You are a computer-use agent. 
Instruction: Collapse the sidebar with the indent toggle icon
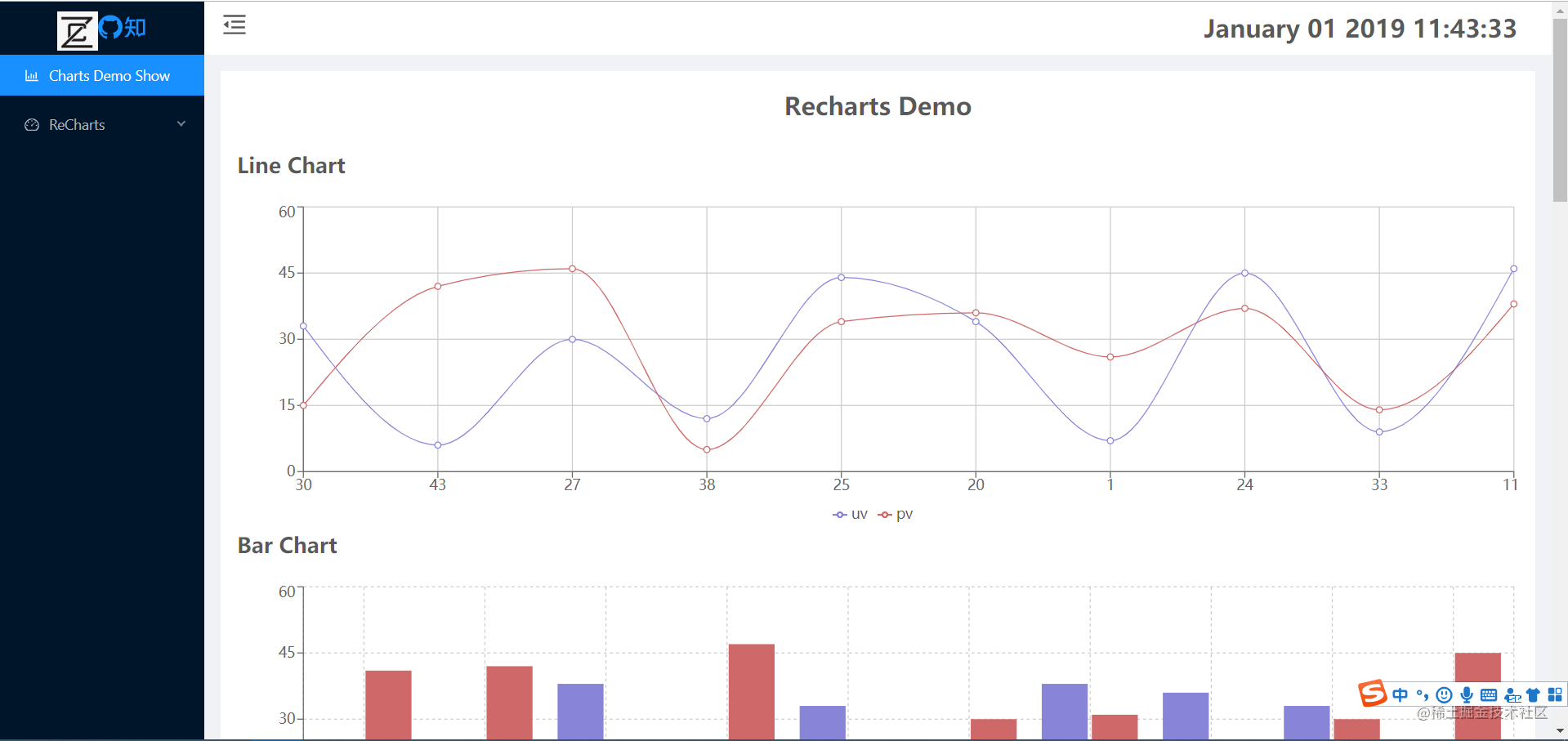pos(235,25)
